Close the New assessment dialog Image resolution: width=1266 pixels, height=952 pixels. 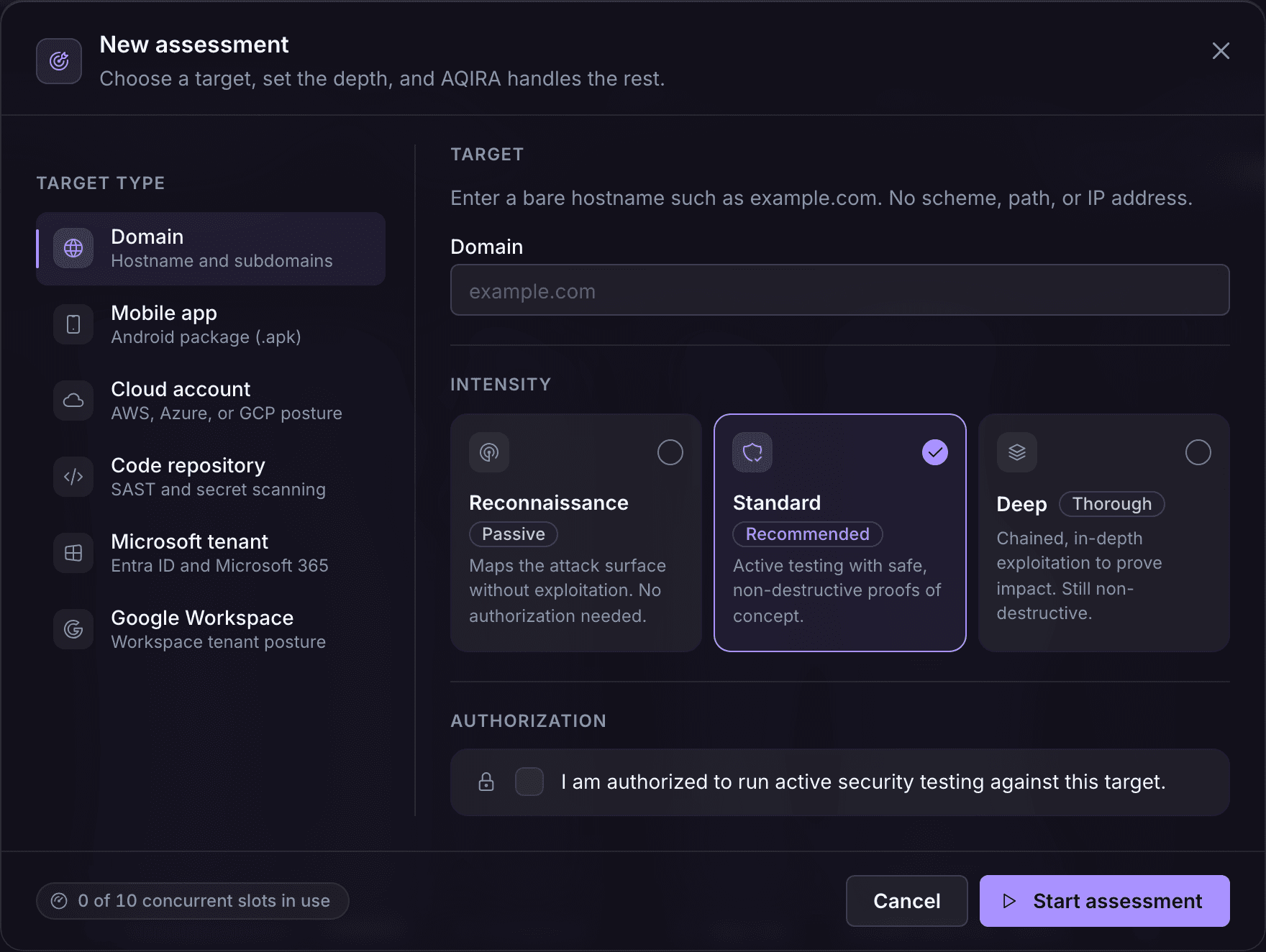pos(1221,51)
